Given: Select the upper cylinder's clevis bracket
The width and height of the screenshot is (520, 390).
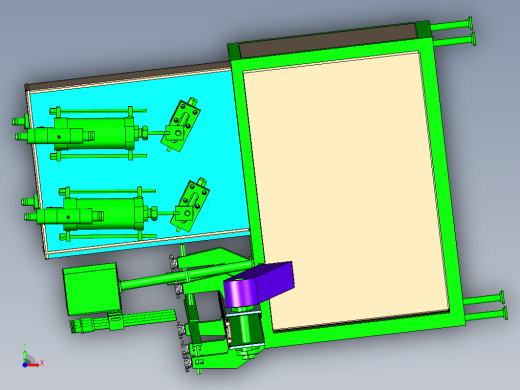Looking at the screenshot, I should 181,124.
